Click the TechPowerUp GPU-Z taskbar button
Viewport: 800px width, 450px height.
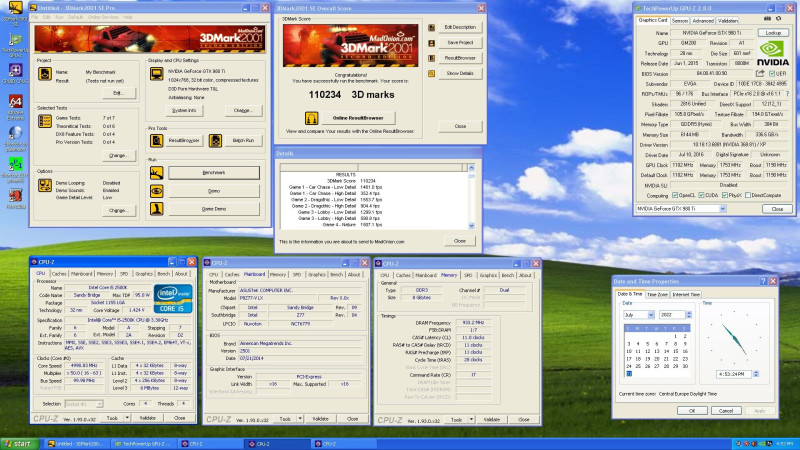coord(143,444)
